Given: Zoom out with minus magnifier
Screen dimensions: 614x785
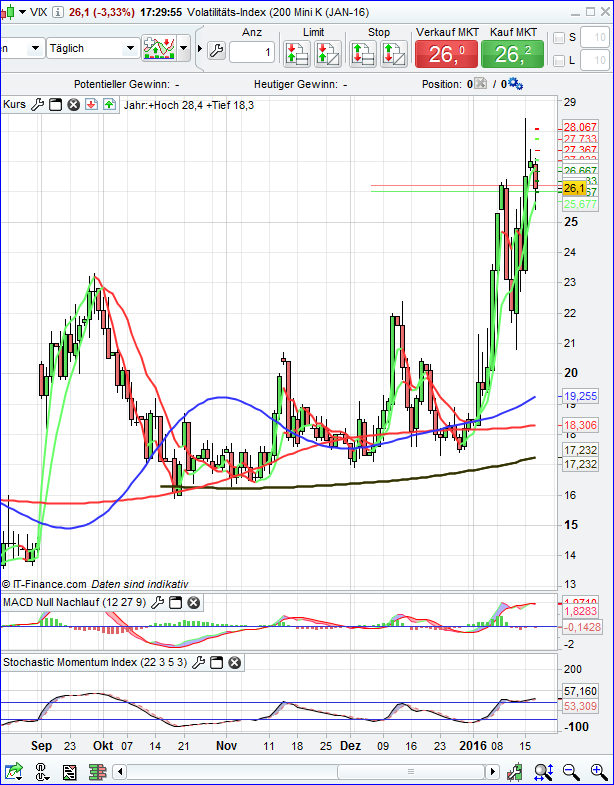Looking at the screenshot, I should pyautogui.click(x=570, y=771).
